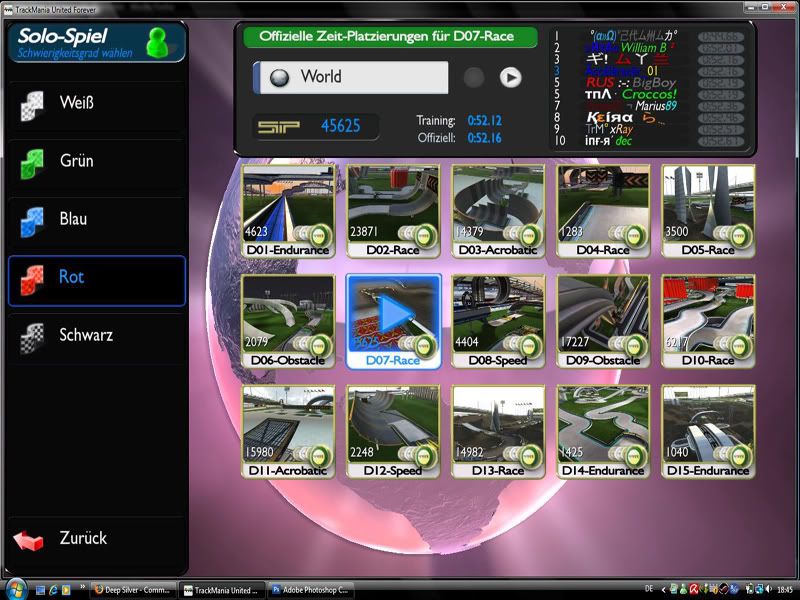Open track D10-Race
Viewport: 800px width, 600px height.
coord(708,321)
